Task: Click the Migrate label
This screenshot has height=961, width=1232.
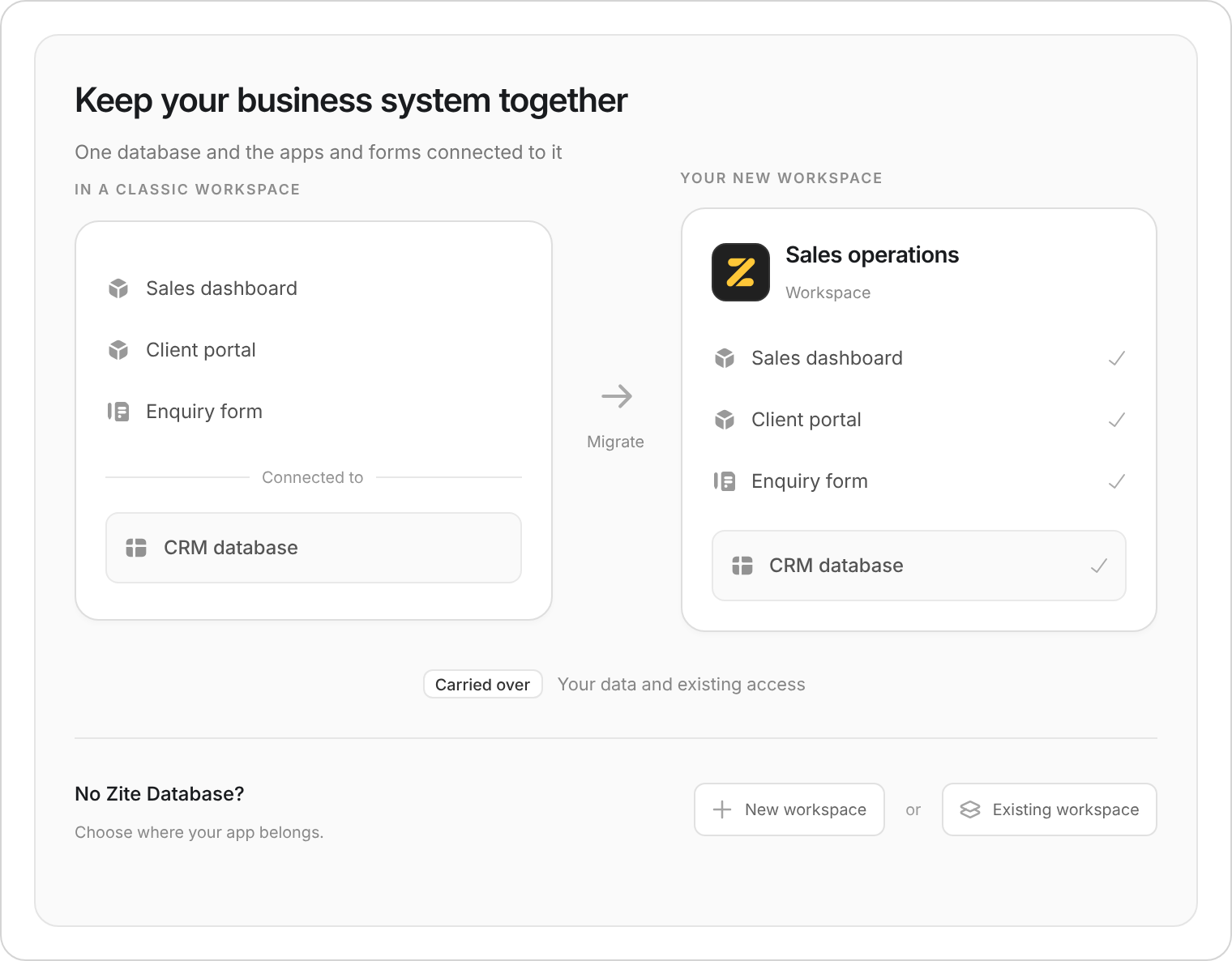Action: (x=616, y=442)
